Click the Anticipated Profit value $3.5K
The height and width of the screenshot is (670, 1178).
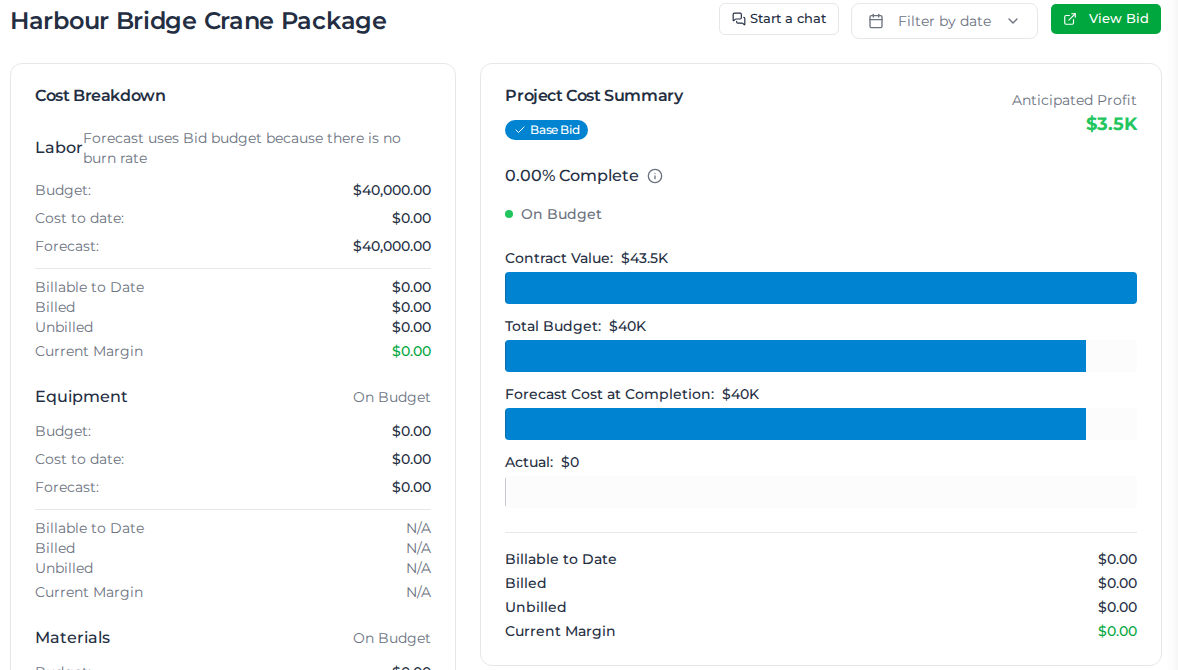(1111, 124)
